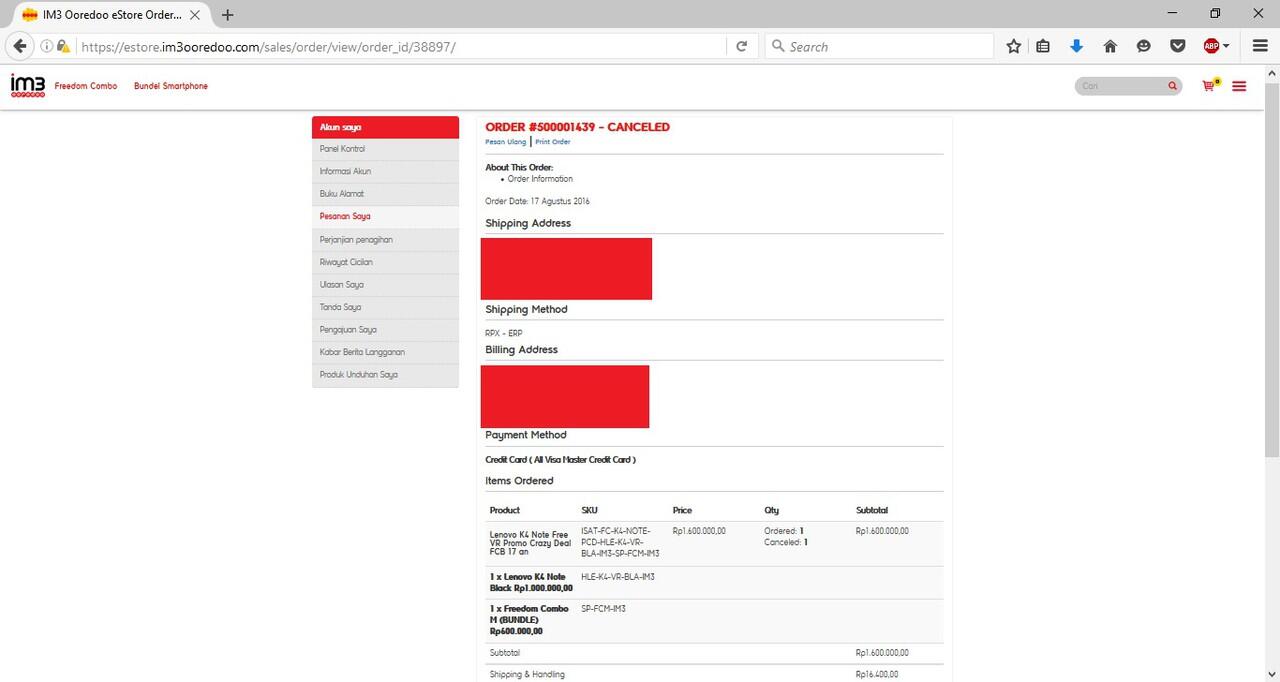
Task: Click the down arrow of the page scrollbar
Action: tap(1272, 673)
